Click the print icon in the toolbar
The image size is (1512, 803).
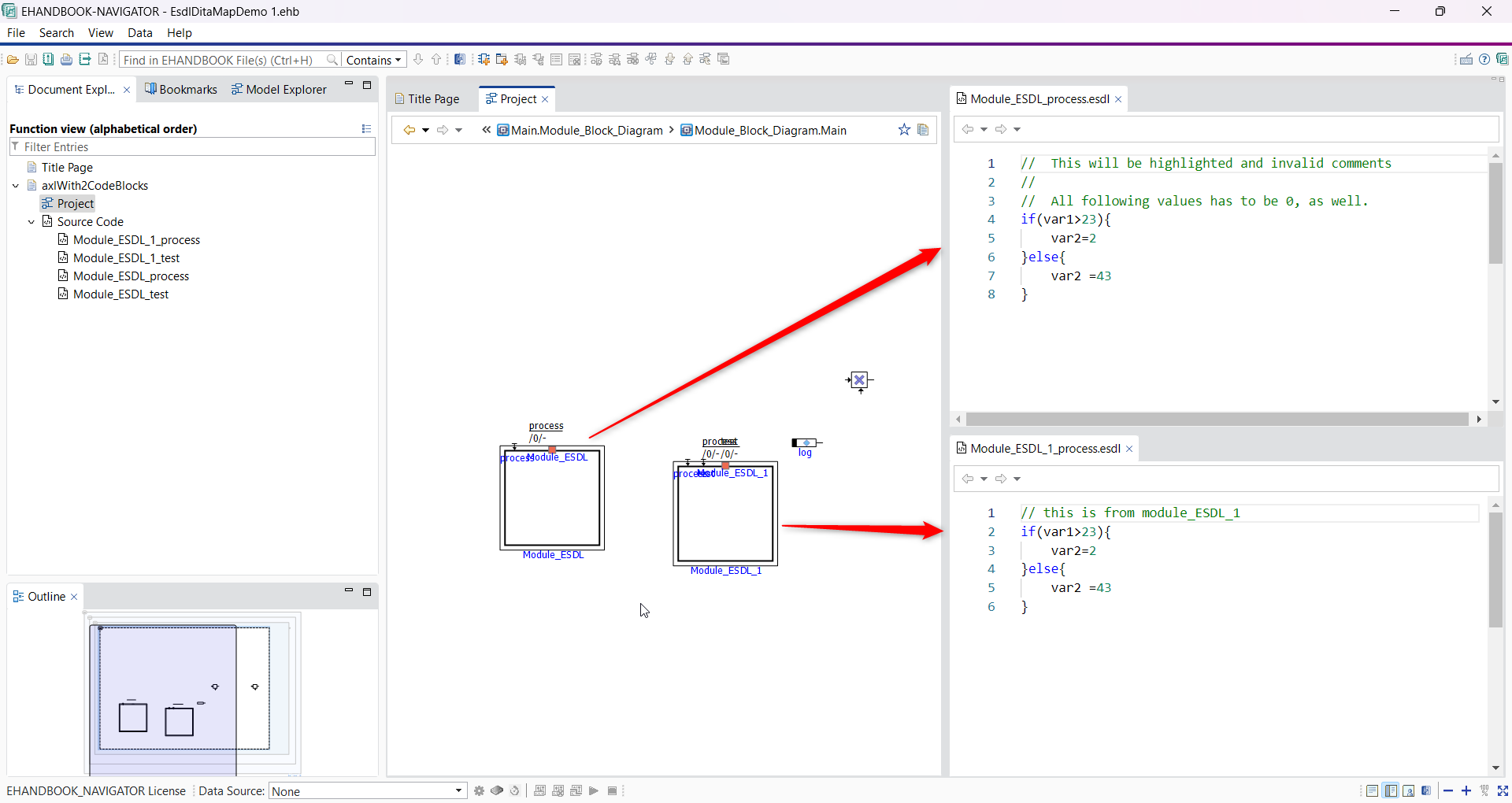(66, 60)
